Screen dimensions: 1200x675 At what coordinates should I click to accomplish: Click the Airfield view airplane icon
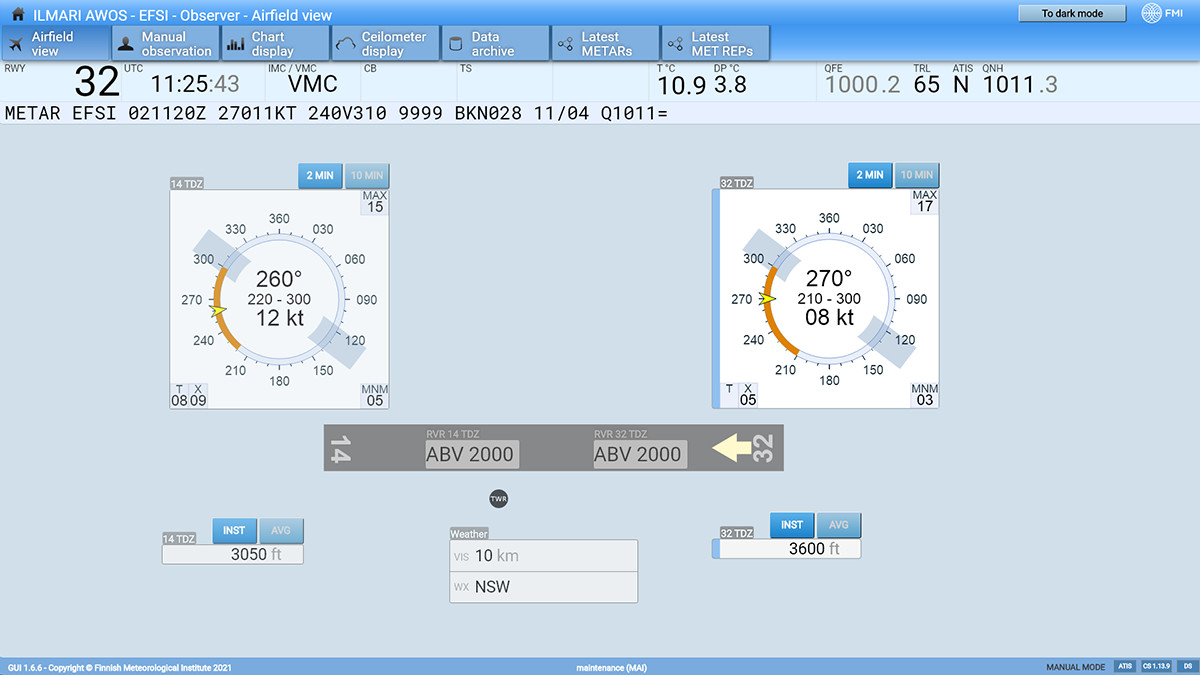click(16, 44)
